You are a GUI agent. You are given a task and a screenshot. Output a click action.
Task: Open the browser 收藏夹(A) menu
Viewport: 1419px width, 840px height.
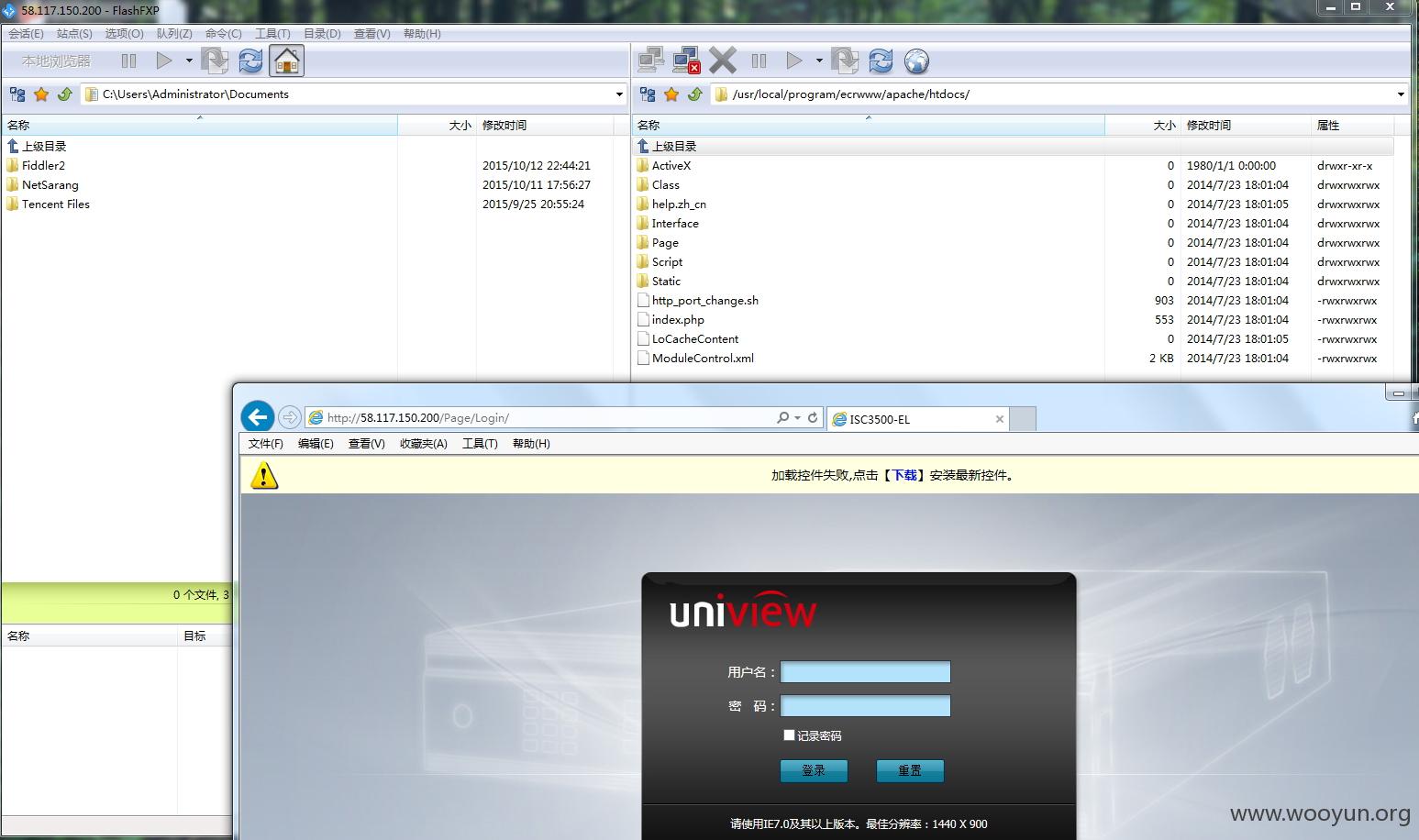click(x=423, y=443)
